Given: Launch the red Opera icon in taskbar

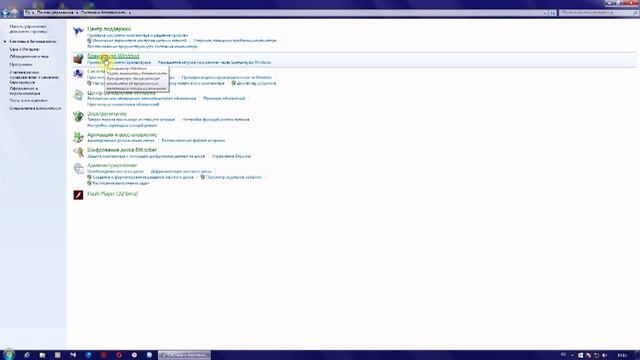Looking at the screenshot, I should [x=119, y=355].
